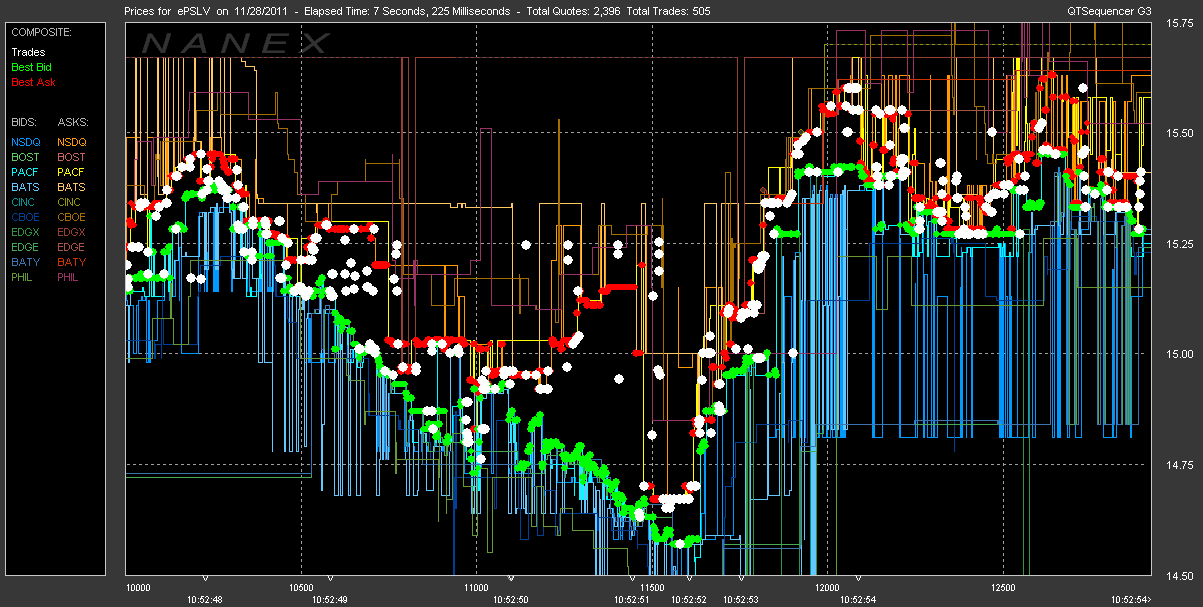Select BATS in the ASKS column
1203x607 pixels.
pos(73,187)
